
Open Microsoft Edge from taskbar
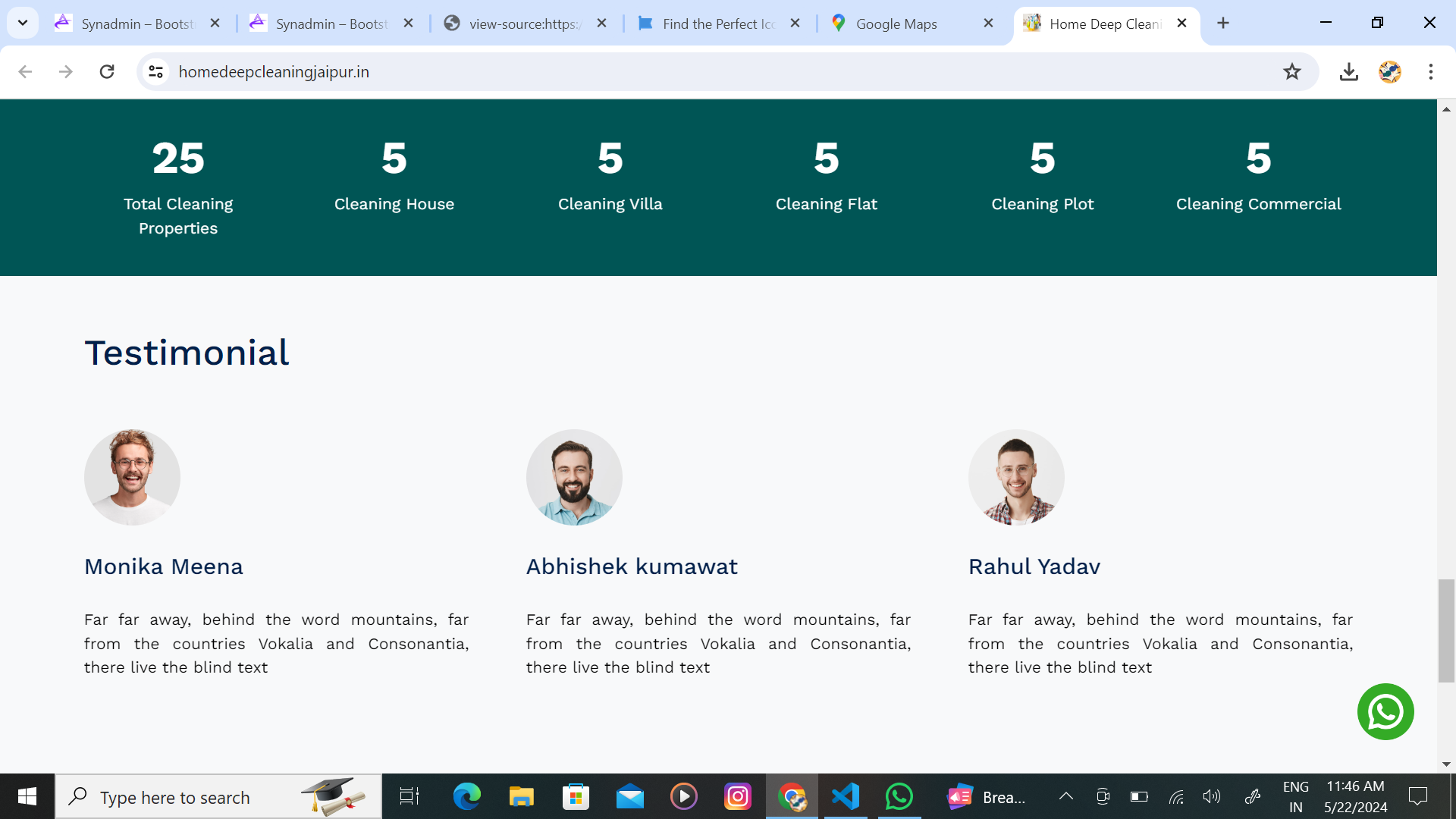click(x=466, y=796)
